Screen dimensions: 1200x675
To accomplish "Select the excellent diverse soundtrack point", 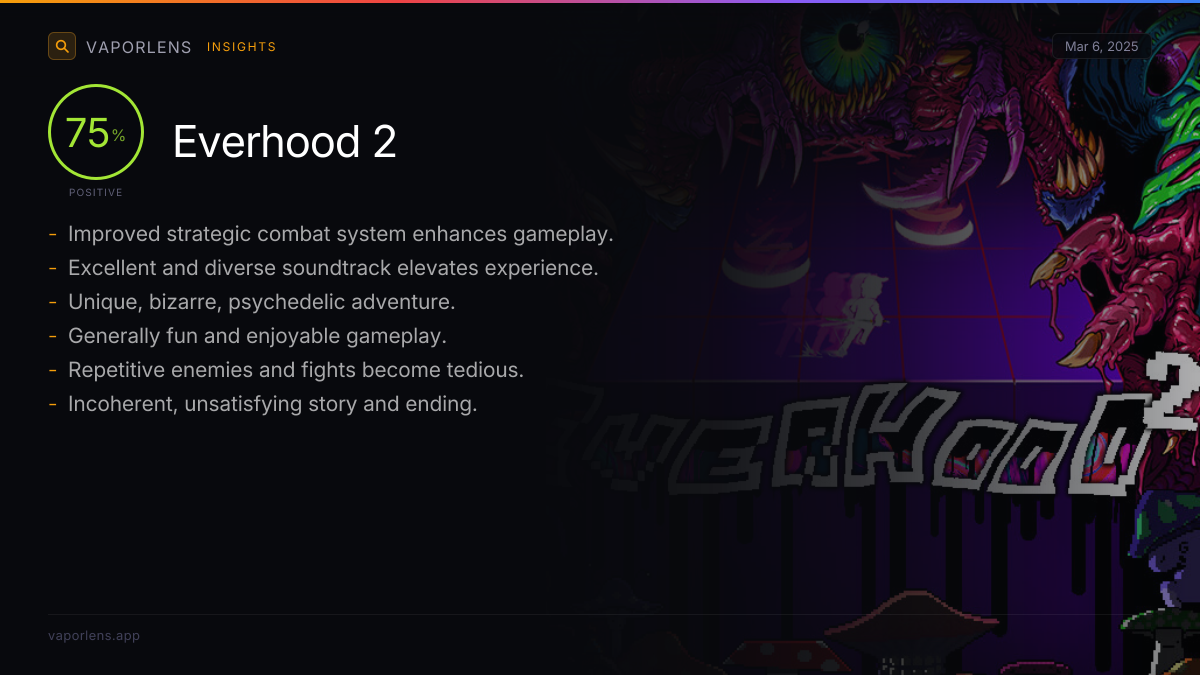I will [x=333, y=268].
